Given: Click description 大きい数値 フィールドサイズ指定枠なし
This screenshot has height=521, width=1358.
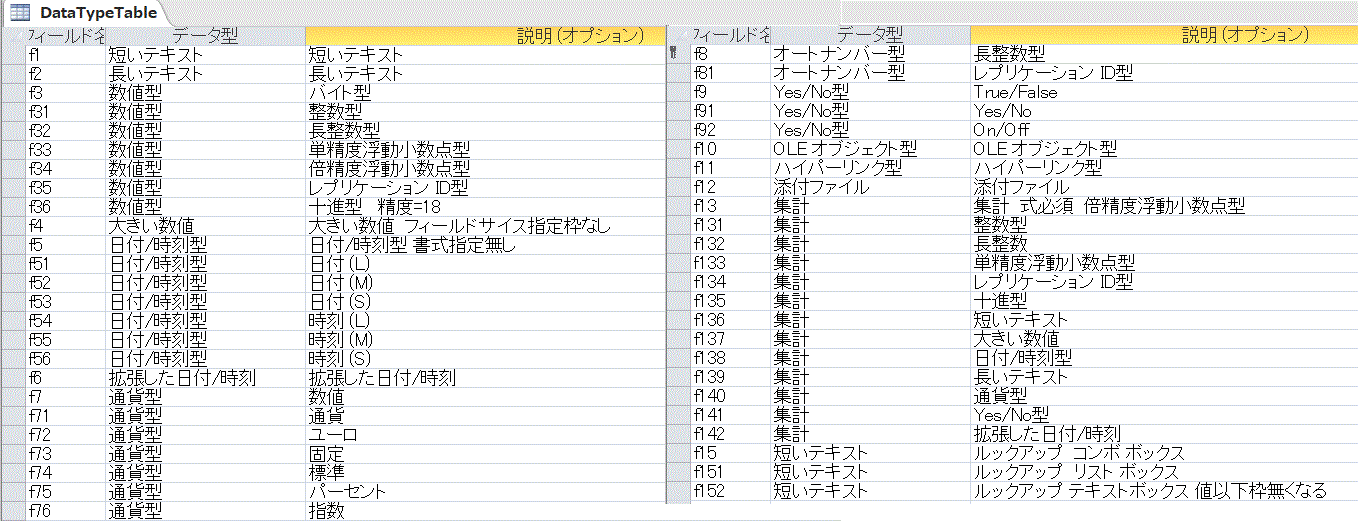Looking at the screenshot, I should tap(485, 225).
